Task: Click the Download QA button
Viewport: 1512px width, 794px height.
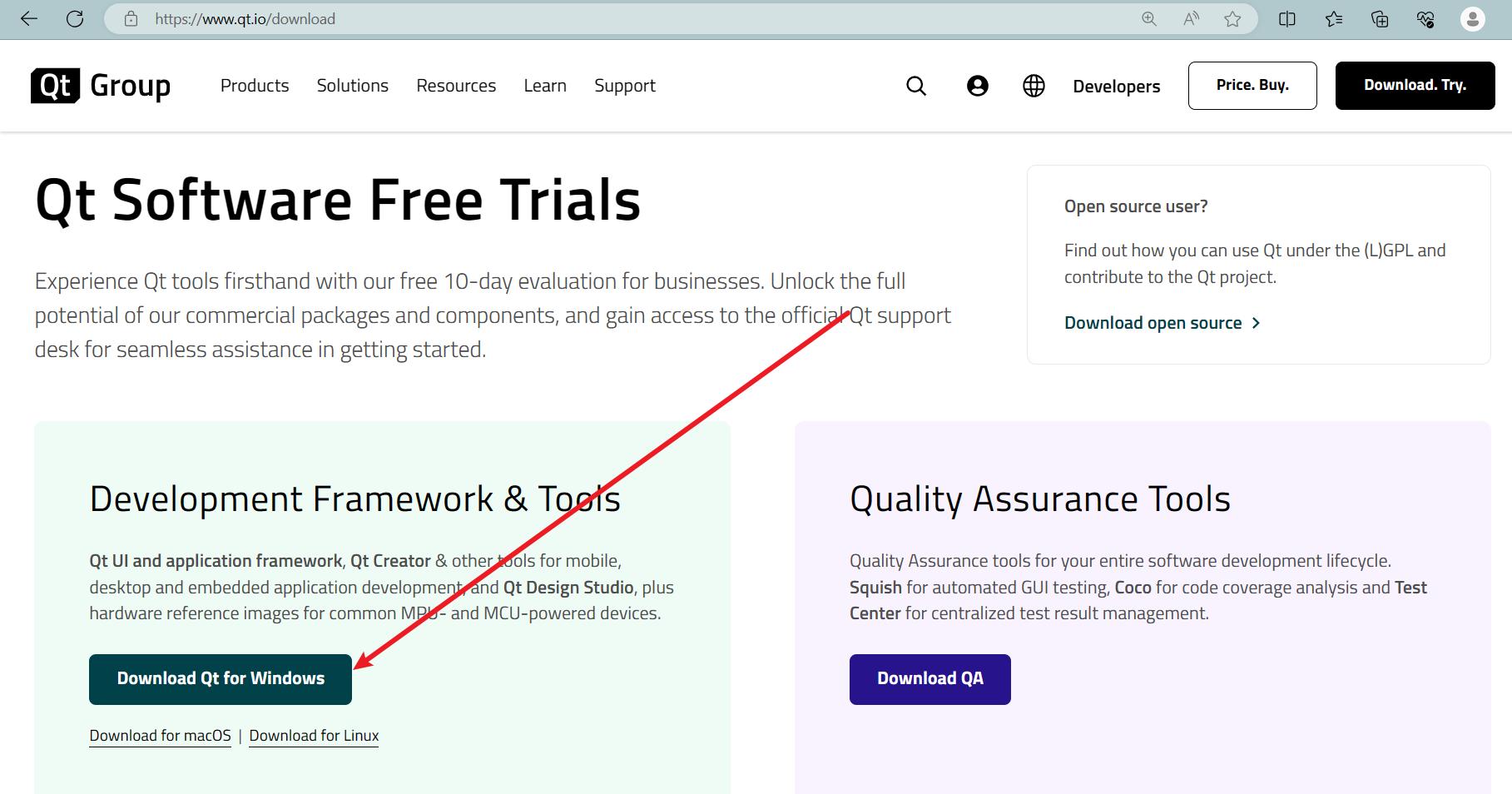Action: click(930, 679)
